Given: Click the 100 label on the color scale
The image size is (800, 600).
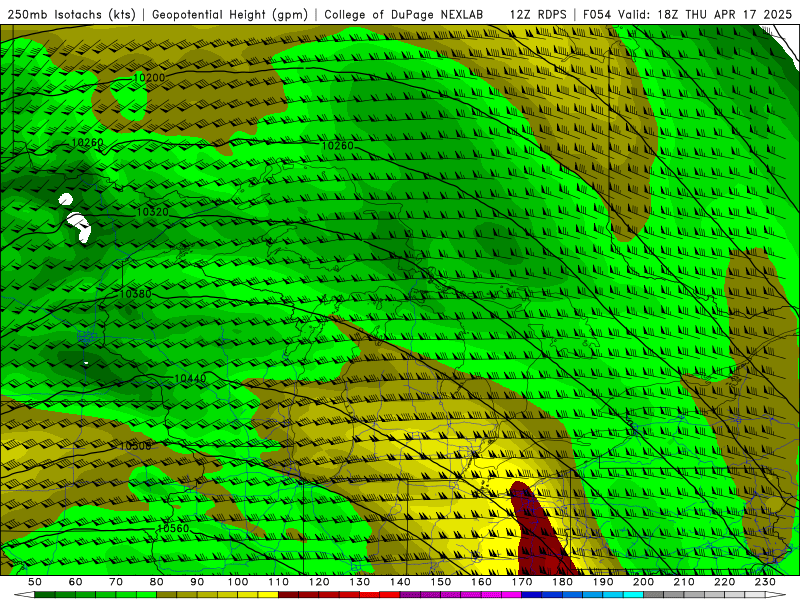Looking at the screenshot, I should 238,582.
